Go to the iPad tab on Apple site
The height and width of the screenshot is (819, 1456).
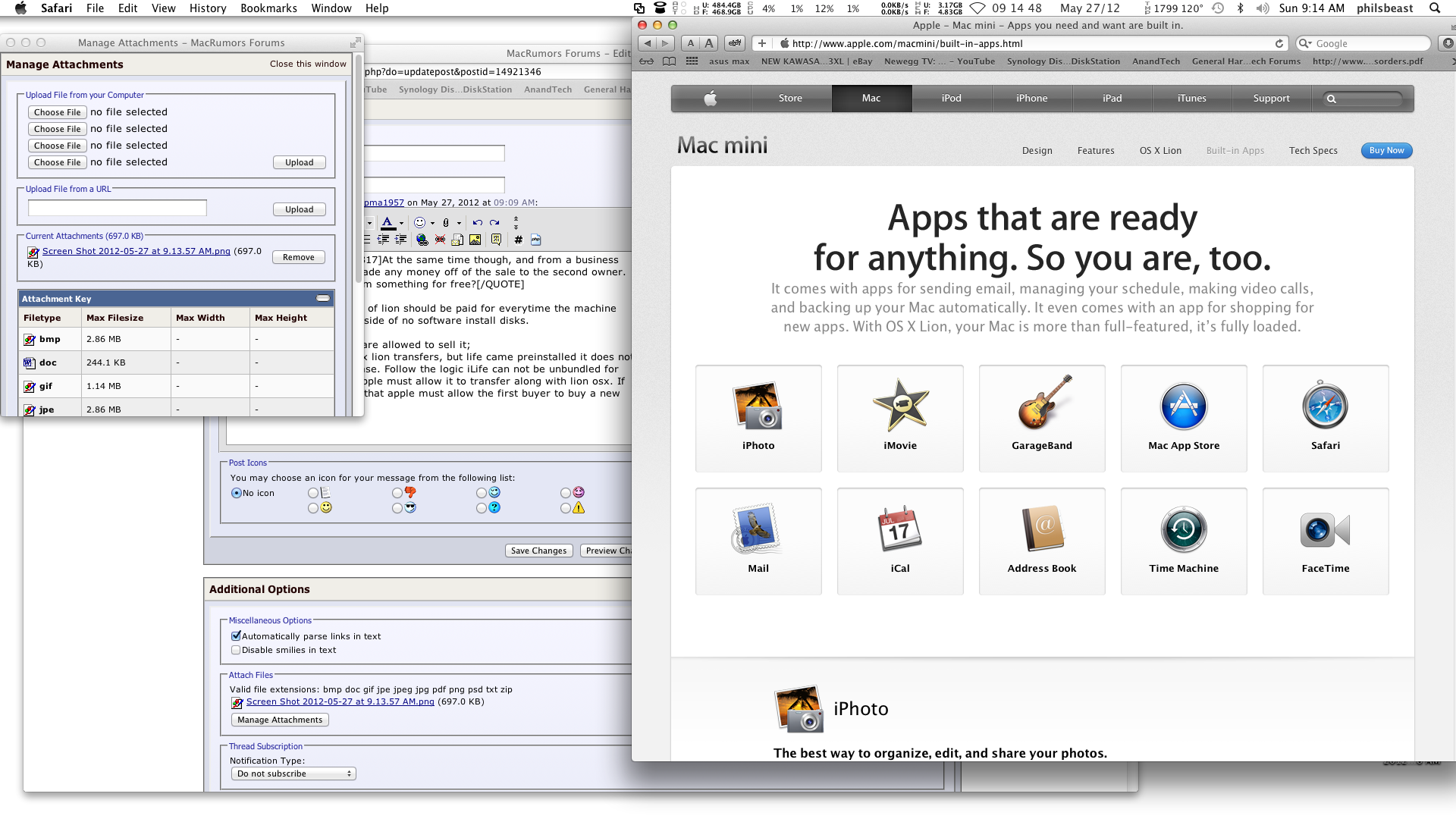(x=1112, y=98)
